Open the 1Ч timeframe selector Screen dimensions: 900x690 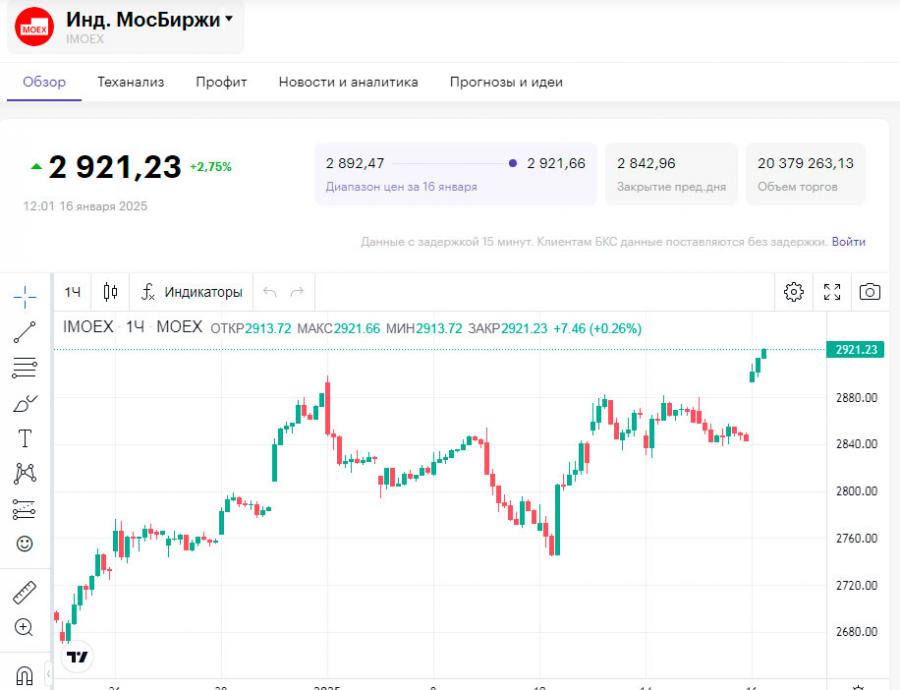[73, 292]
